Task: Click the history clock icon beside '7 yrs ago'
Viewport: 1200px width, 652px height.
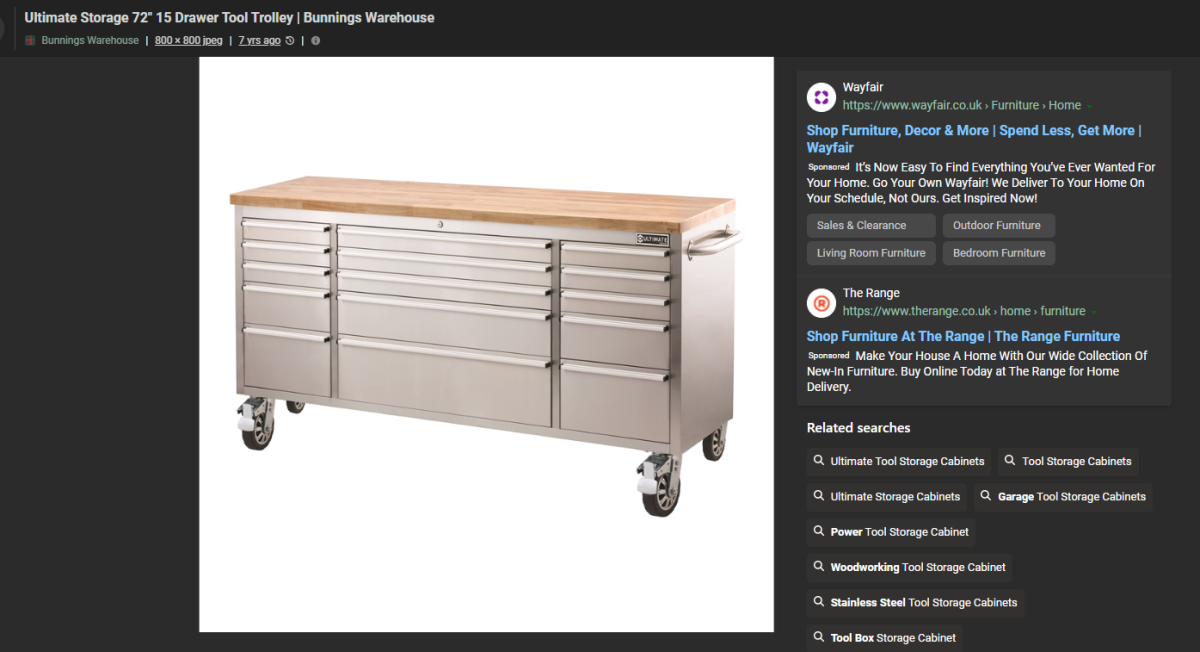Action: 290,41
